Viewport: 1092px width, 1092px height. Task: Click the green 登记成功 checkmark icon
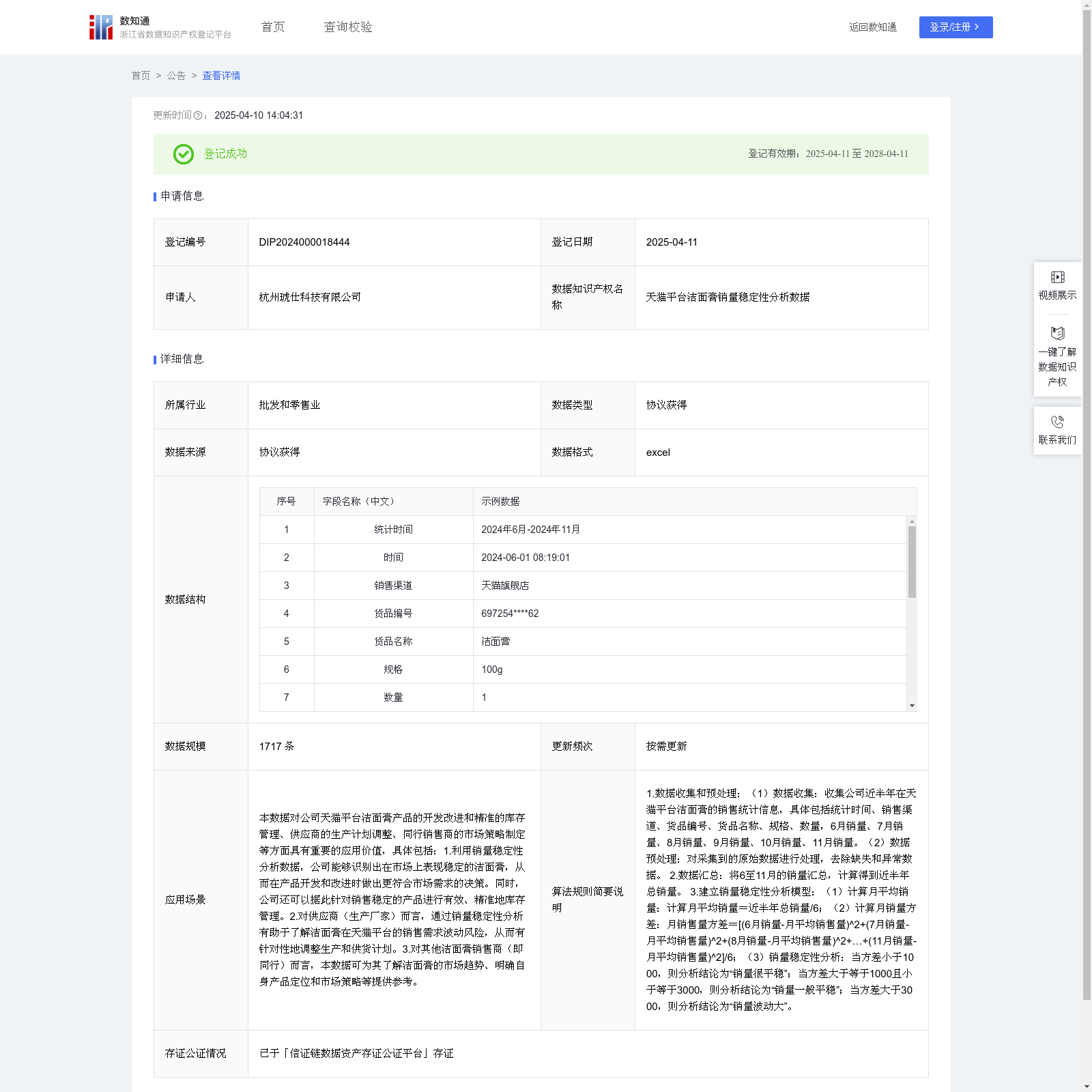click(183, 154)
